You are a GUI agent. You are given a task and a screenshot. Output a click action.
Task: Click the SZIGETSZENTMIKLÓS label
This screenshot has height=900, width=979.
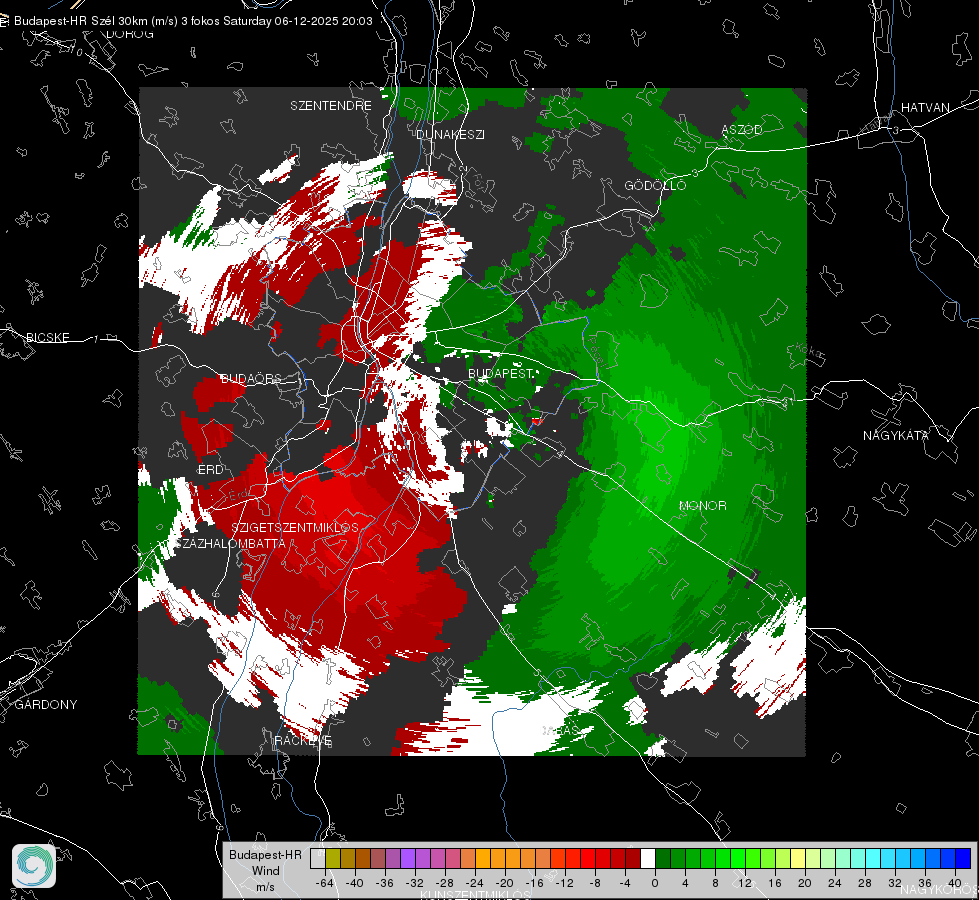pos(295,527)
